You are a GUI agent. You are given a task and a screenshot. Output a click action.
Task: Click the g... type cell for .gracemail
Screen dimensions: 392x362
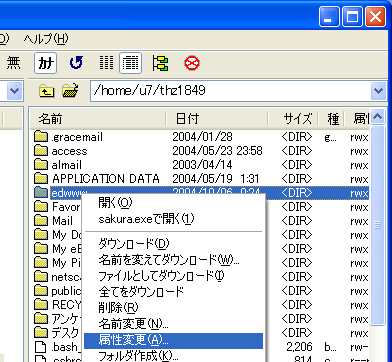click(330, 137)
